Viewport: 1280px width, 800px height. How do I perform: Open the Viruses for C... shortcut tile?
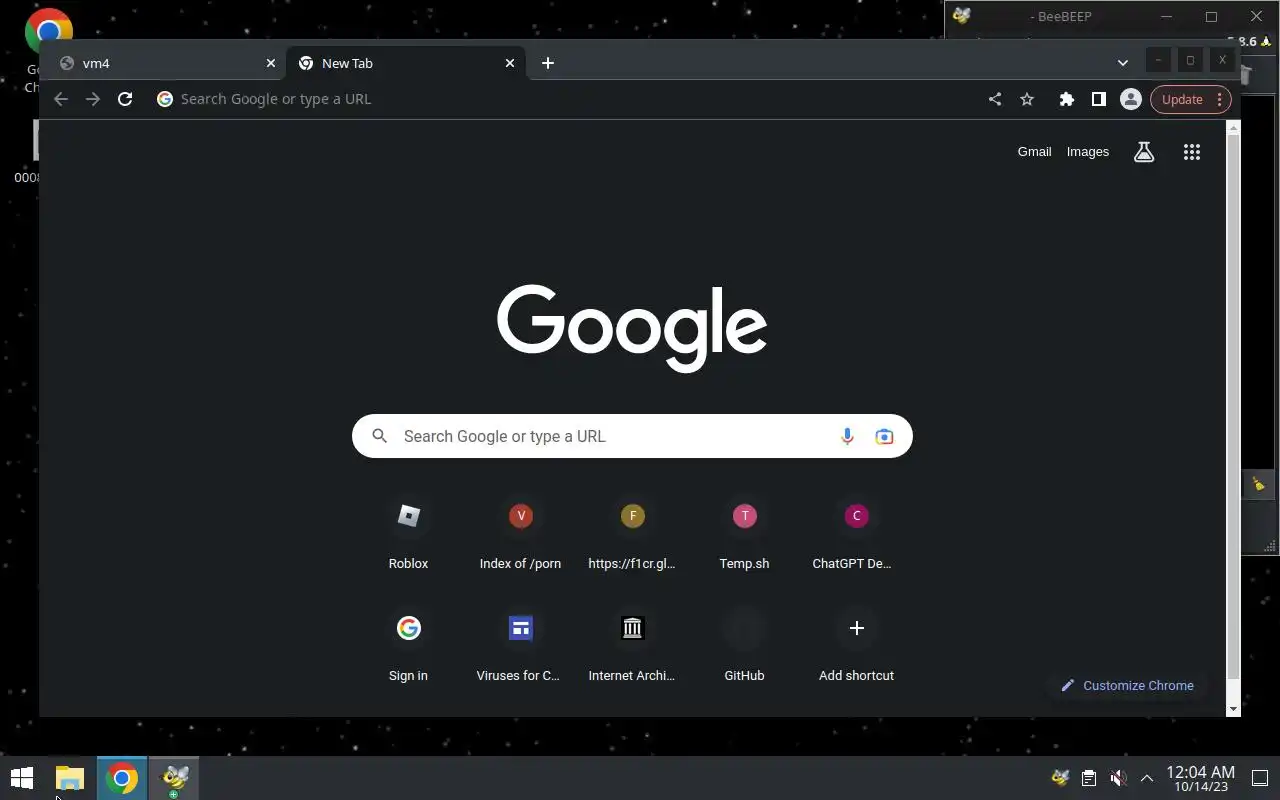pos(520,647)
